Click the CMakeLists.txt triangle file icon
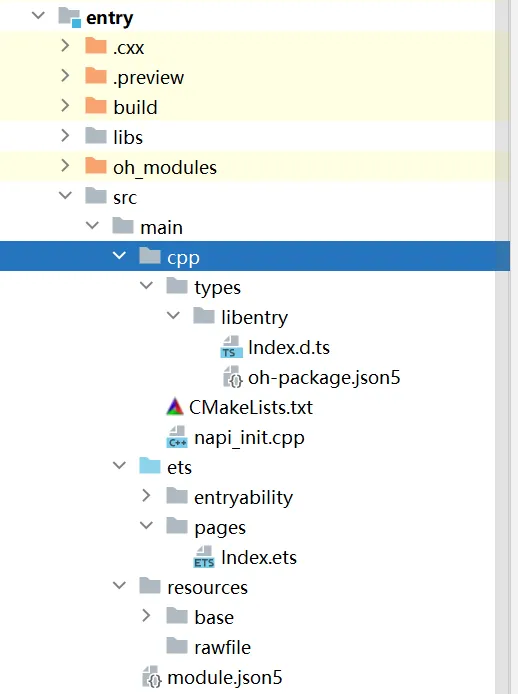The height and width of the screenshot is (694, 518). [175, 407]
